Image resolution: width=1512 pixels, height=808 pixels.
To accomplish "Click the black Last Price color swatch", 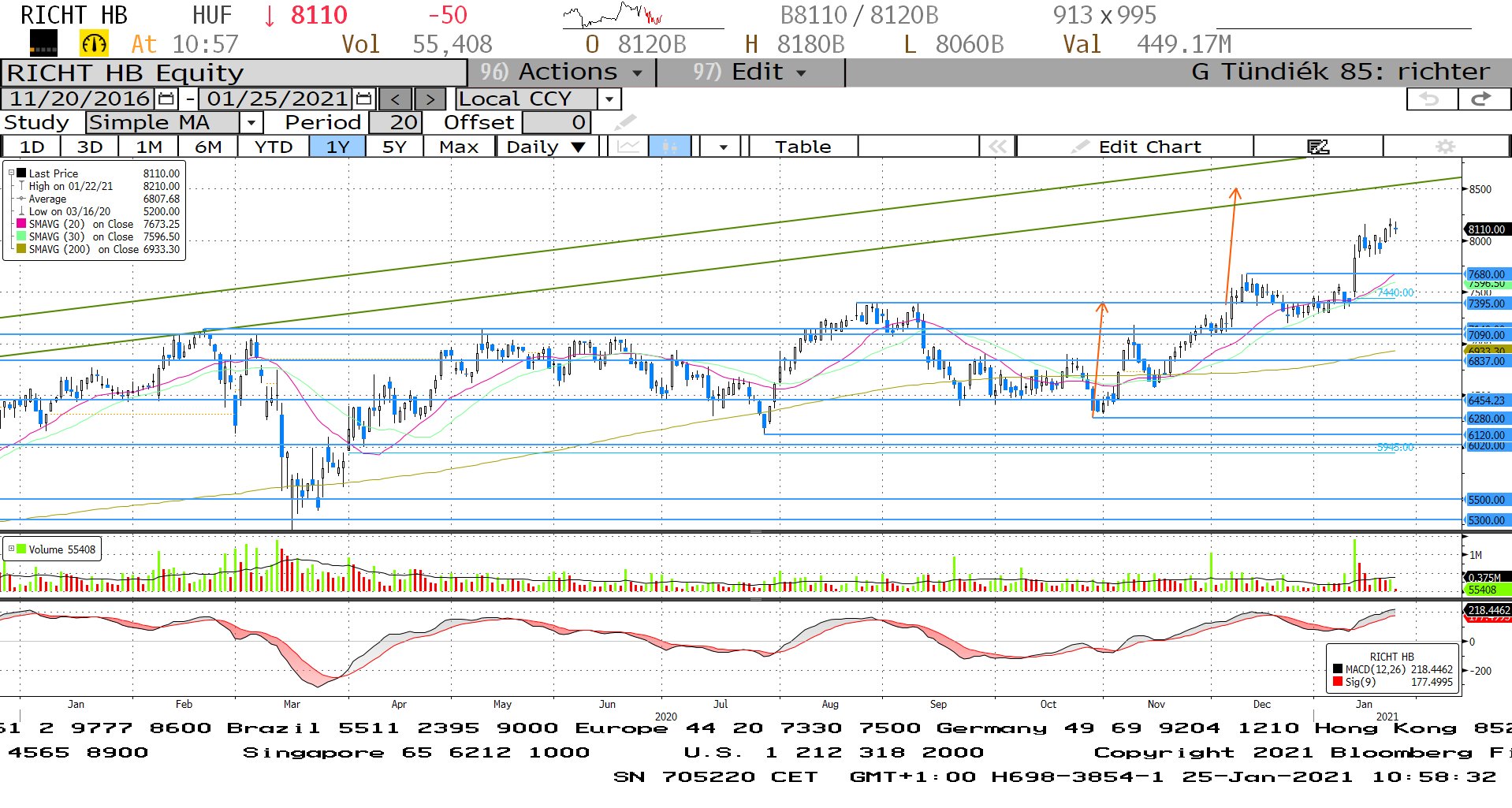I will [21, 173].
